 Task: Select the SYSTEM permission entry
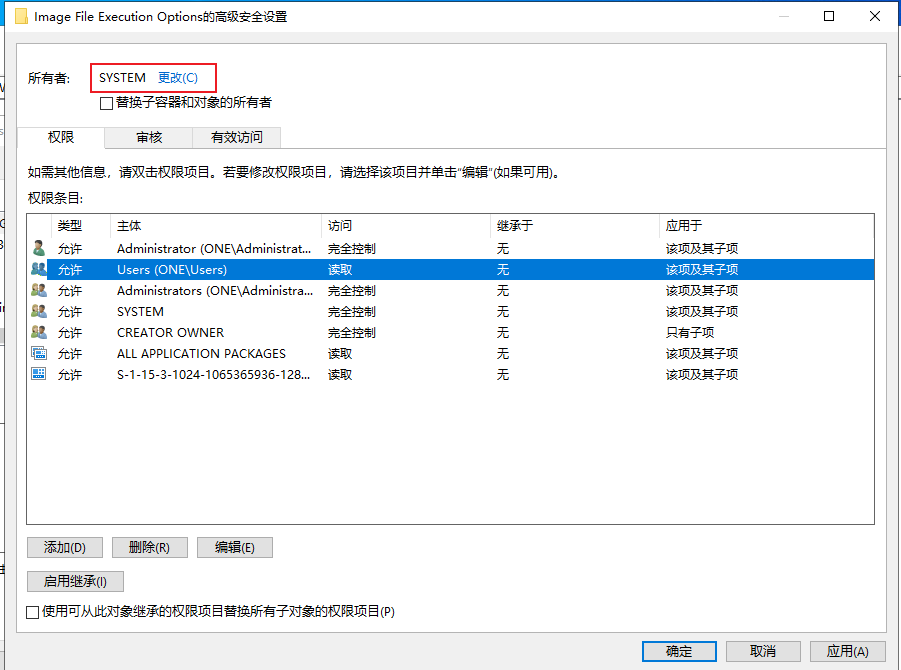click(x=450, y=311)
